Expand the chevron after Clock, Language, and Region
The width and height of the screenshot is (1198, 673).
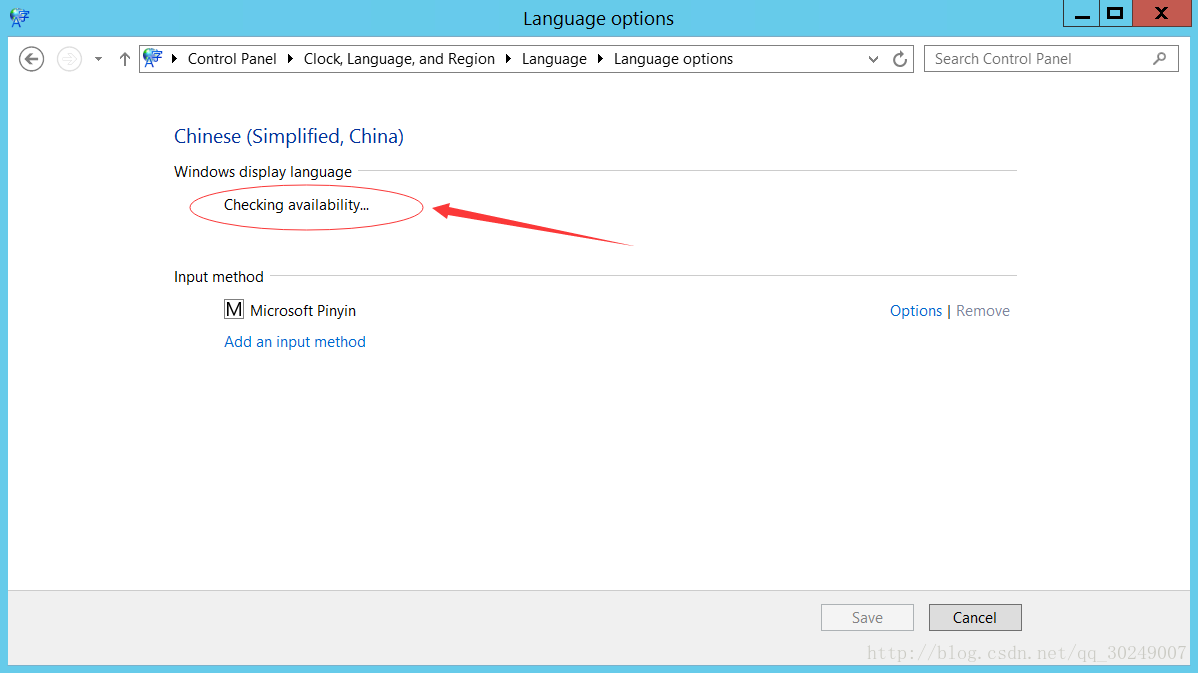(509, 59)
